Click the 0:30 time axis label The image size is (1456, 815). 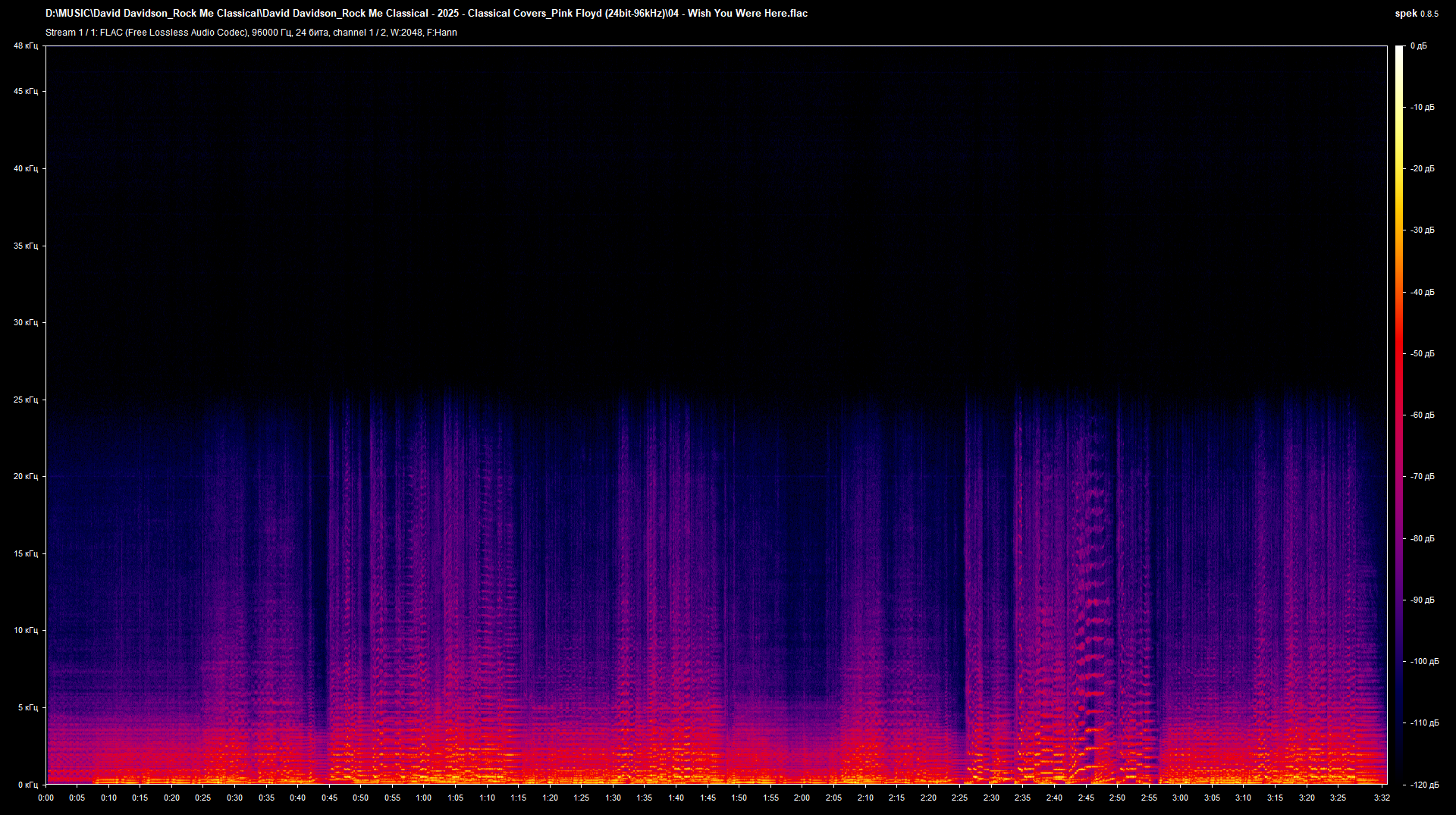tap(235, 798)
